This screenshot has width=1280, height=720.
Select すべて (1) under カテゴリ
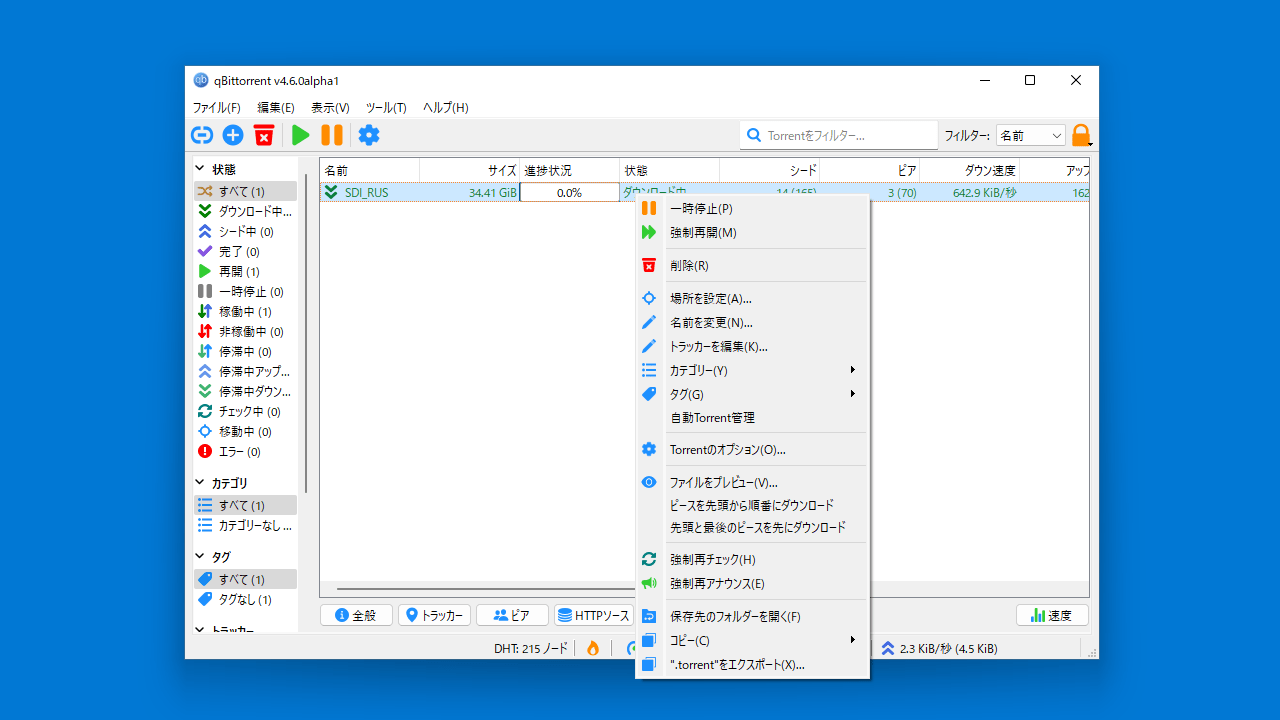click(245, 505)
